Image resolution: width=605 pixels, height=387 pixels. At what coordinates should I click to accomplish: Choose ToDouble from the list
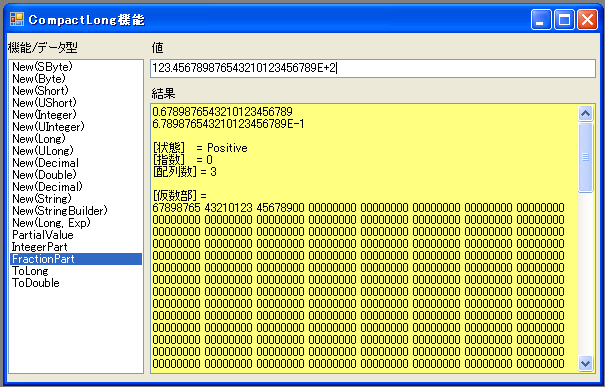coord(76,283)
